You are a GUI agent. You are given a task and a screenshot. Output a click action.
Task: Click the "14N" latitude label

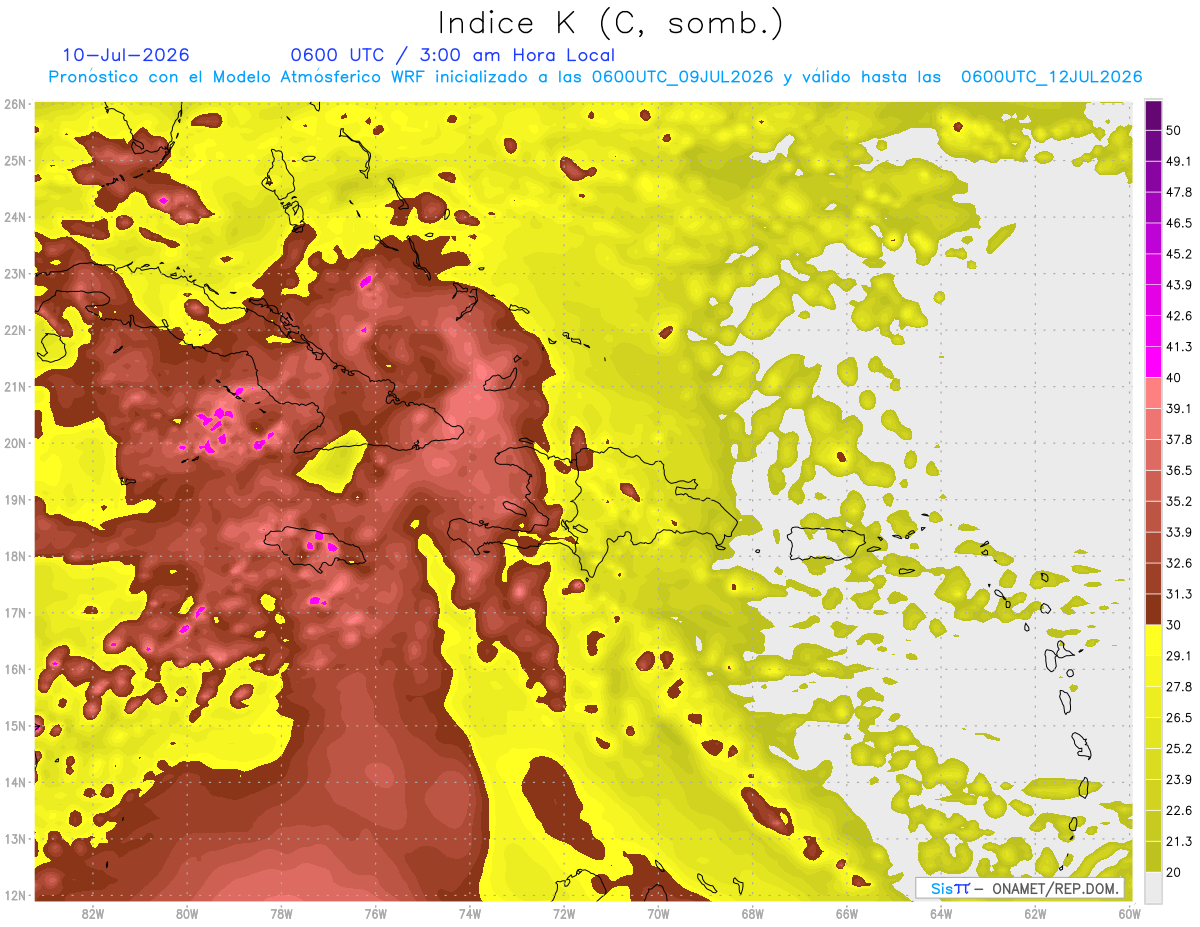tap(15, 782)
